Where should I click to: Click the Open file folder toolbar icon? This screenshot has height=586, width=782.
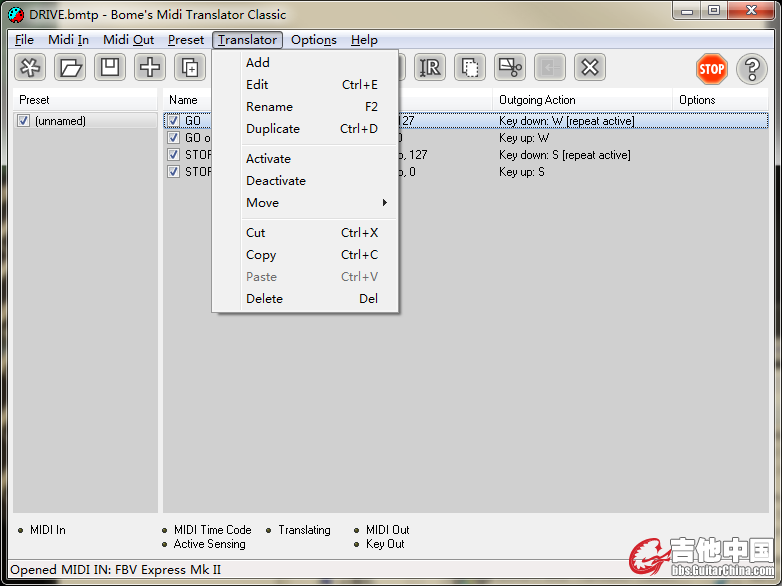pyautogui.click(x=70, y=67)
